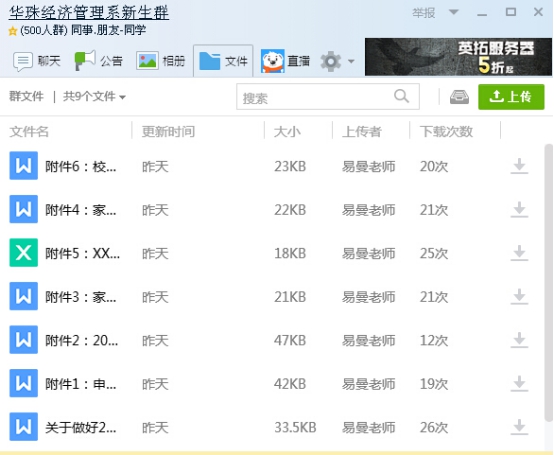This screenshot has width=554, height=455.
Task: Click the 群文件 label
Action: tap(26, 96)
